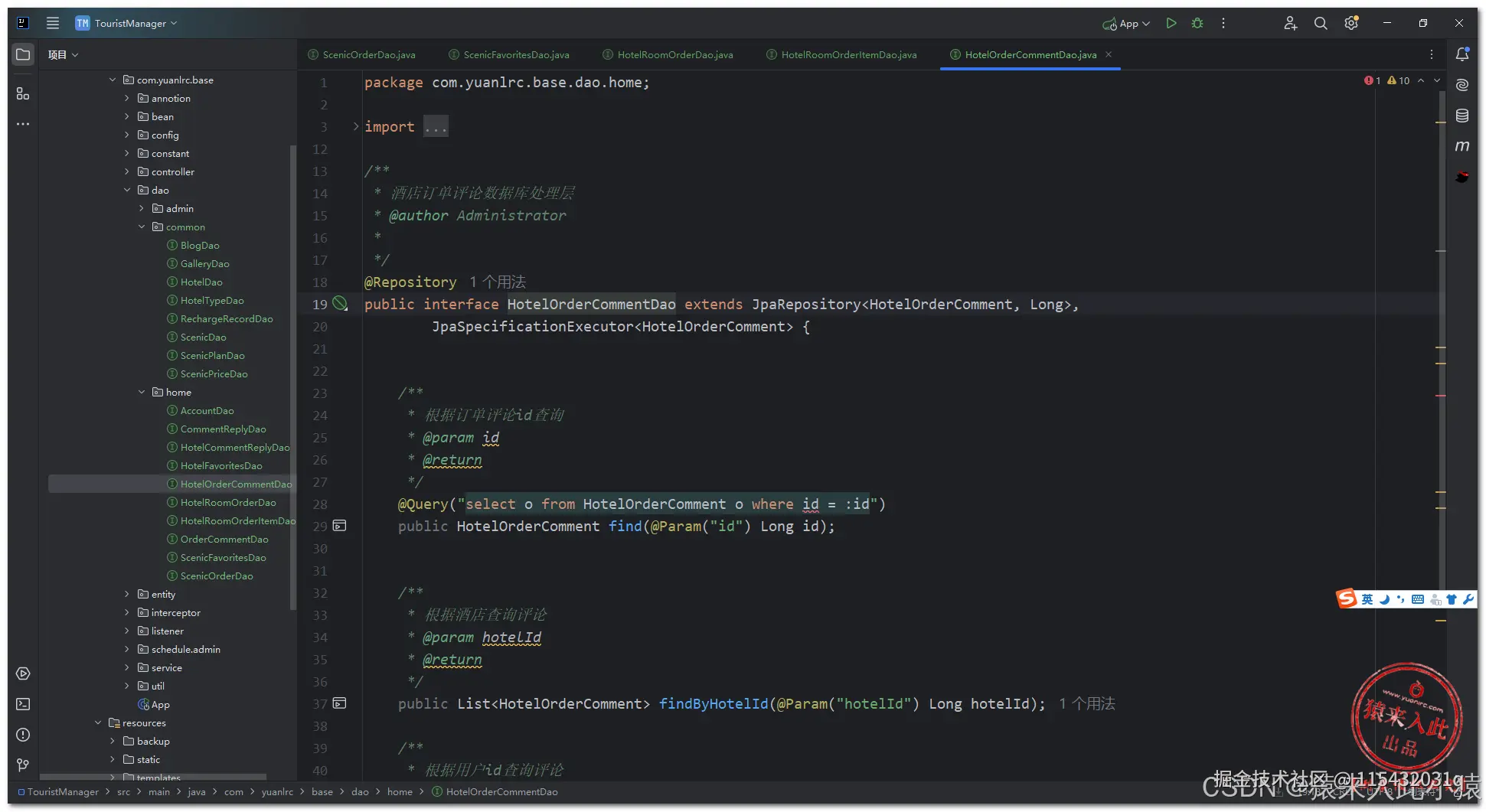The height and width of the screenshot is (812, 1486).
Task: Open Code With Me collaboration menu
Action: (x=1291, y=23)
